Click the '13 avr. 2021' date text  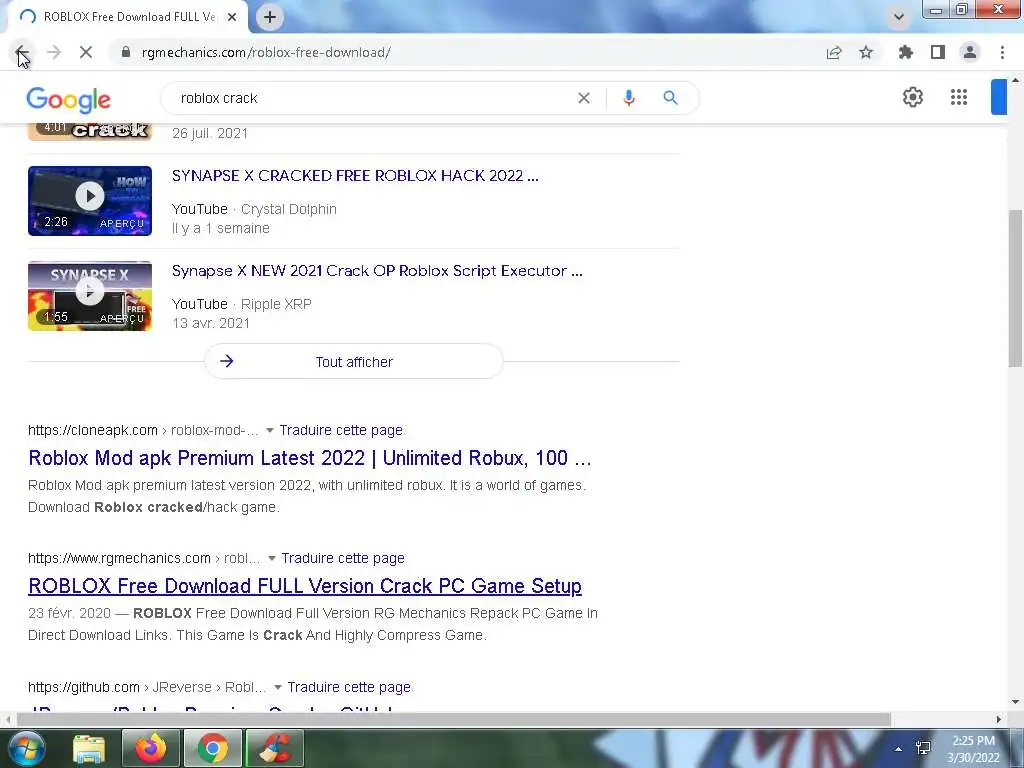(211, 323)
